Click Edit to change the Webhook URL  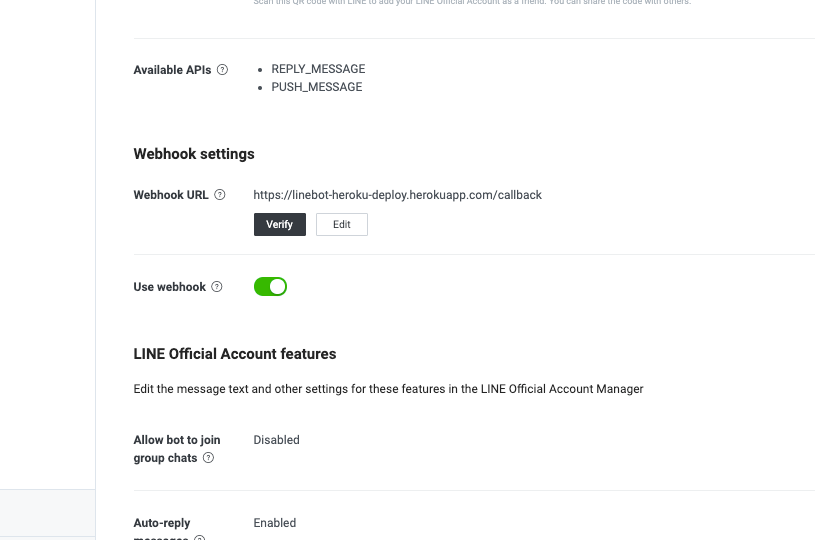coord(342,225)
